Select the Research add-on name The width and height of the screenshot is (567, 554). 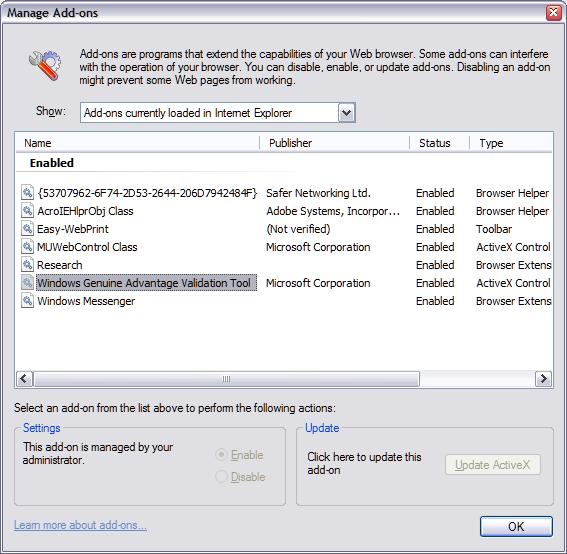[x=60, y=265]
